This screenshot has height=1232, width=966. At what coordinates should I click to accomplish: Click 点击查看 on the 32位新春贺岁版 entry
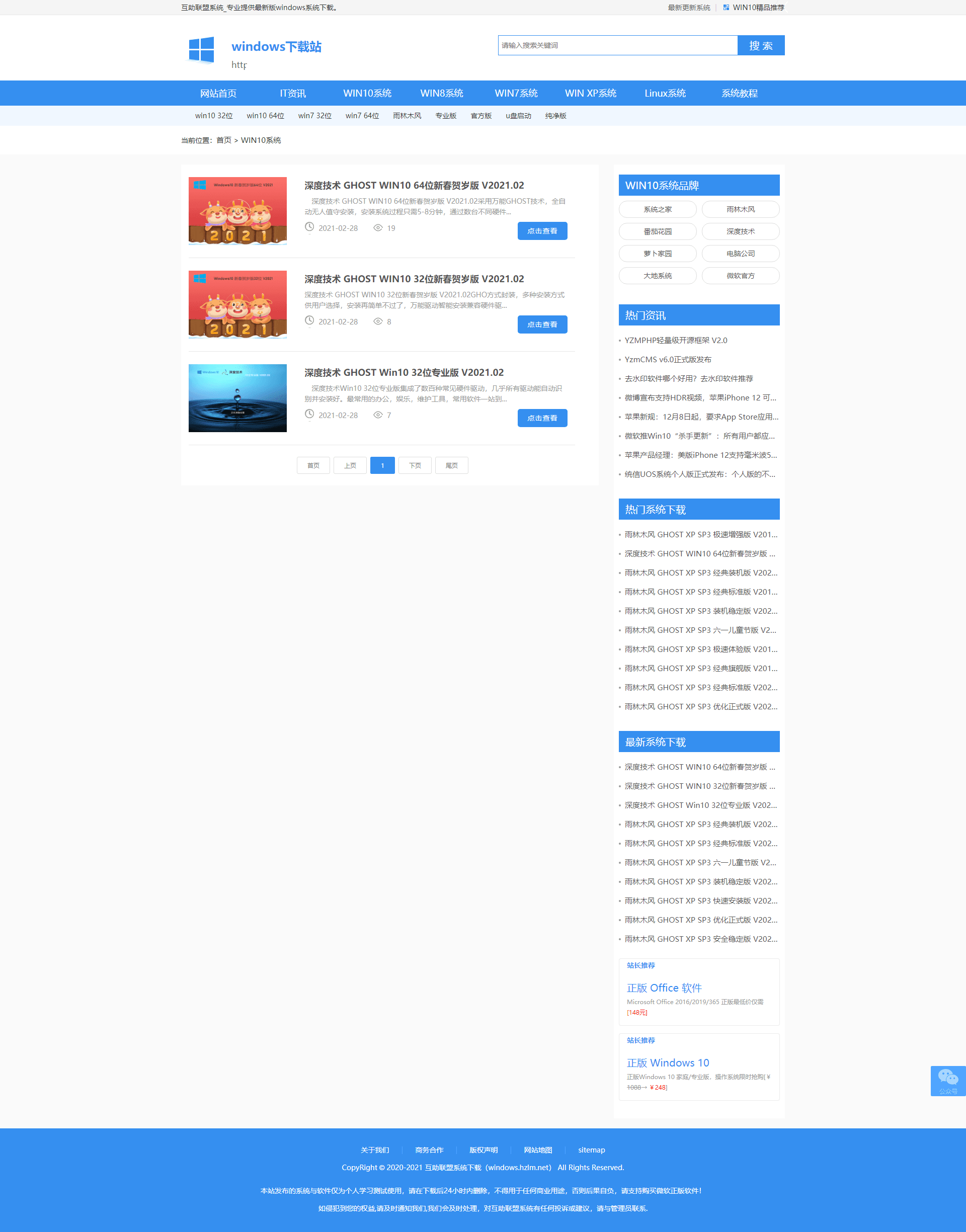[542, 324]
